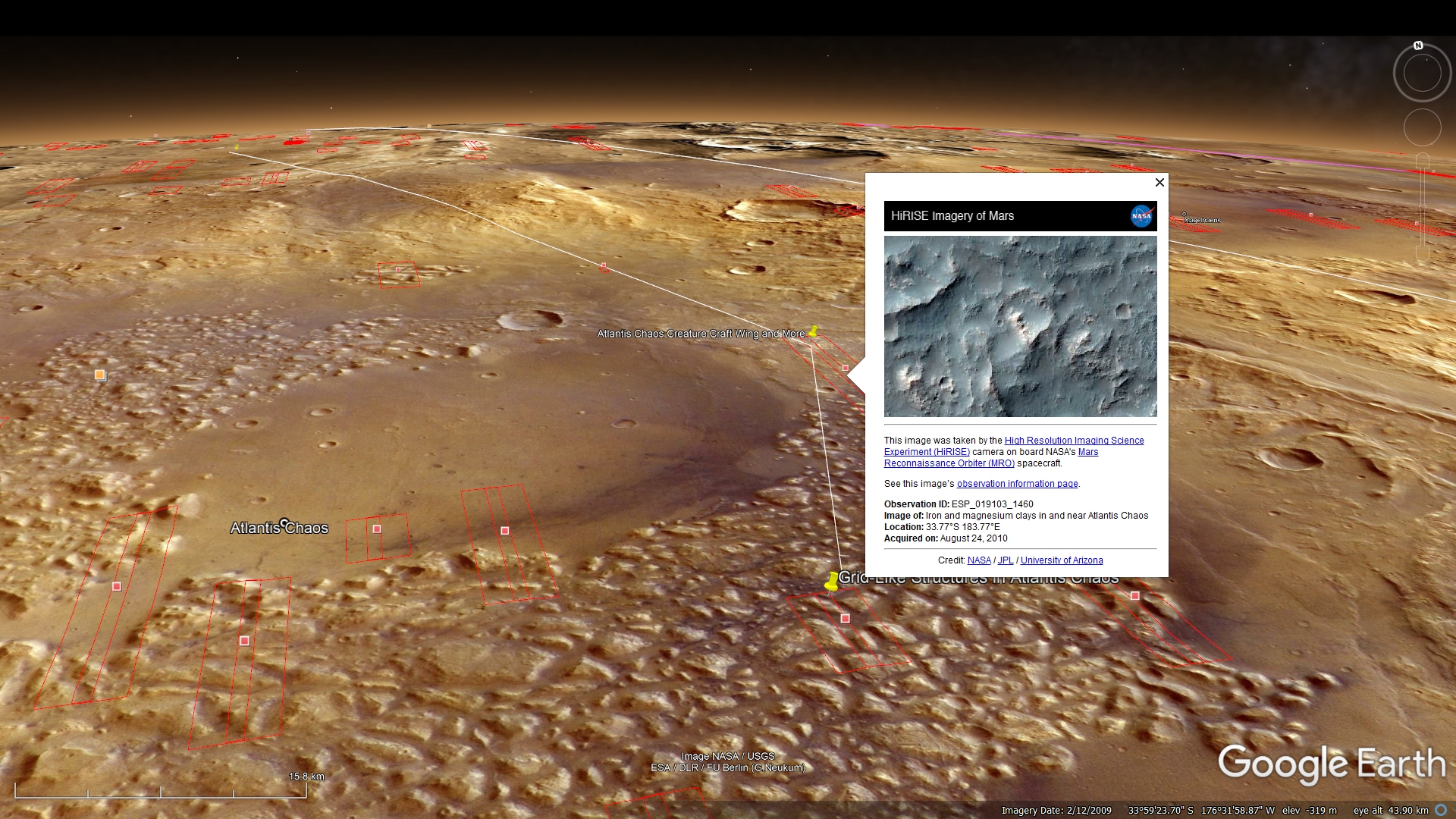Open the High Resolution Imaging Science Experiment link
The width and height of the screenshot is (1456, 819).
click(x=1074, y=441)
